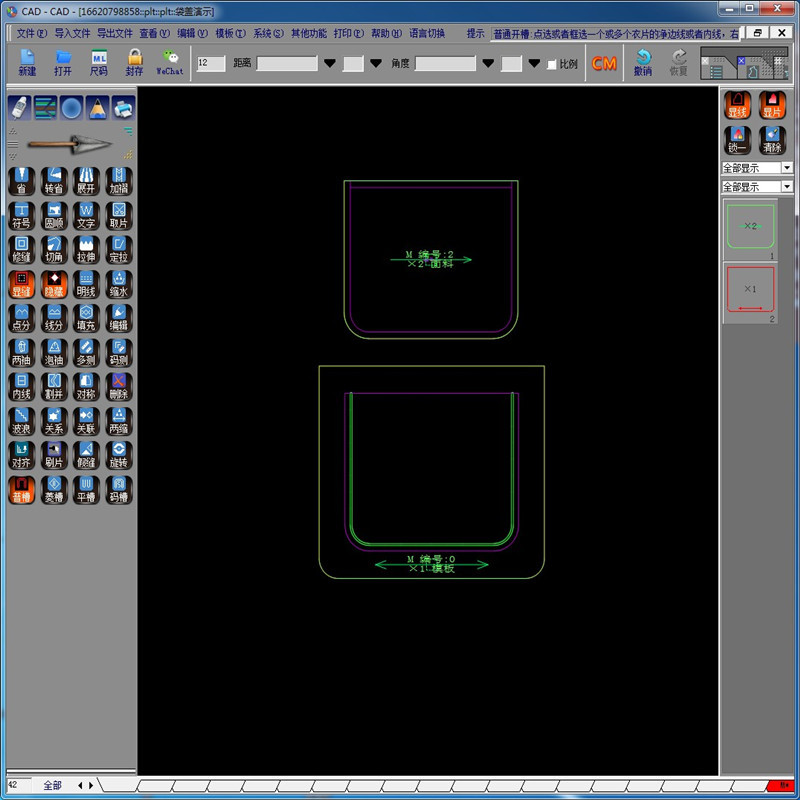This screenshot has height=800, width=800.
Task: Choose the 对称 symmetry tool
Action: pyautogui.click(x=86, y=386)
